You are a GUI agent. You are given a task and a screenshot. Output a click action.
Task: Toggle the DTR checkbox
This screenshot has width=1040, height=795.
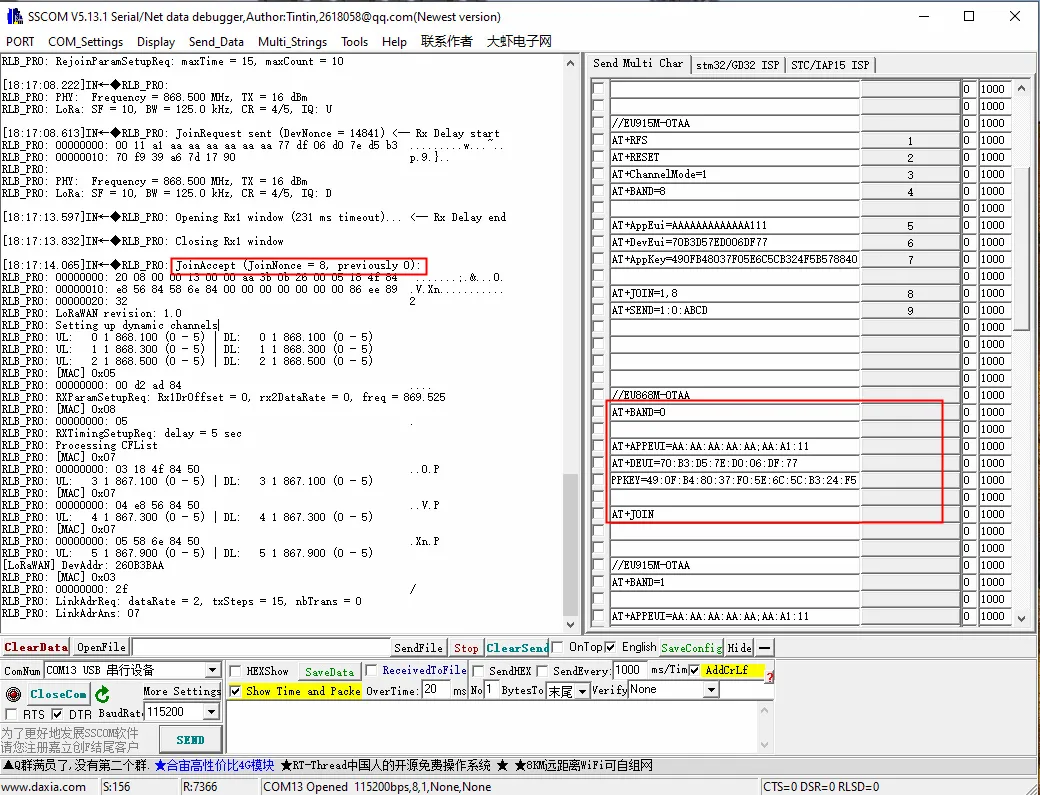coord(58,714)
